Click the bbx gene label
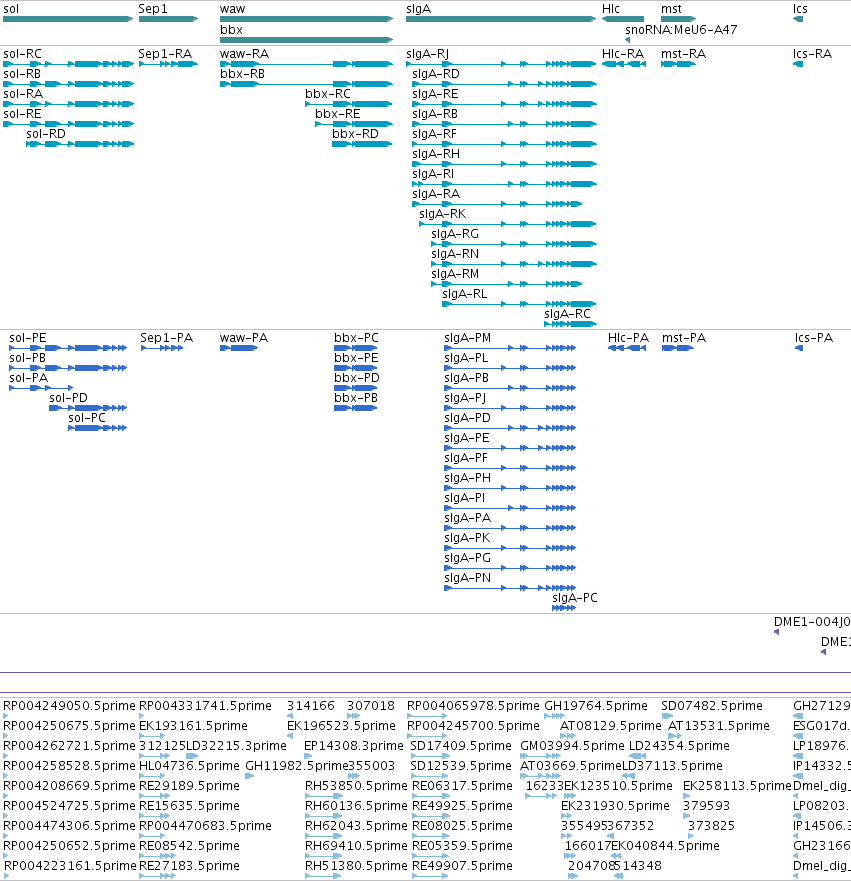 point(231,30)
